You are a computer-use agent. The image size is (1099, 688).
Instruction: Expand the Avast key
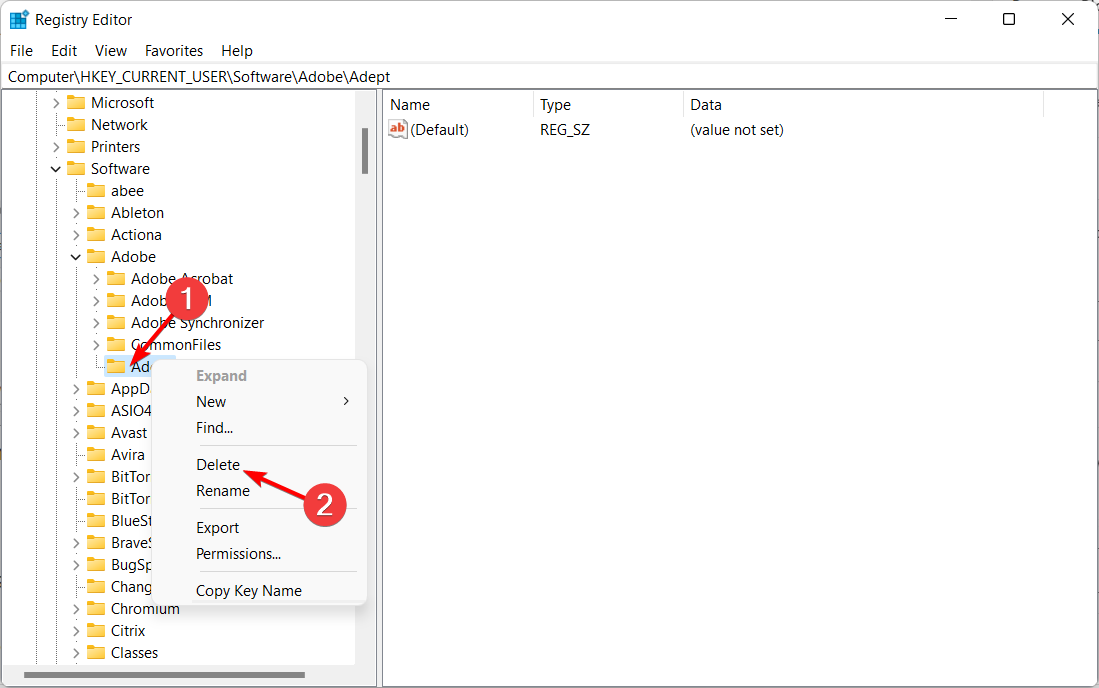coord(76,433)
